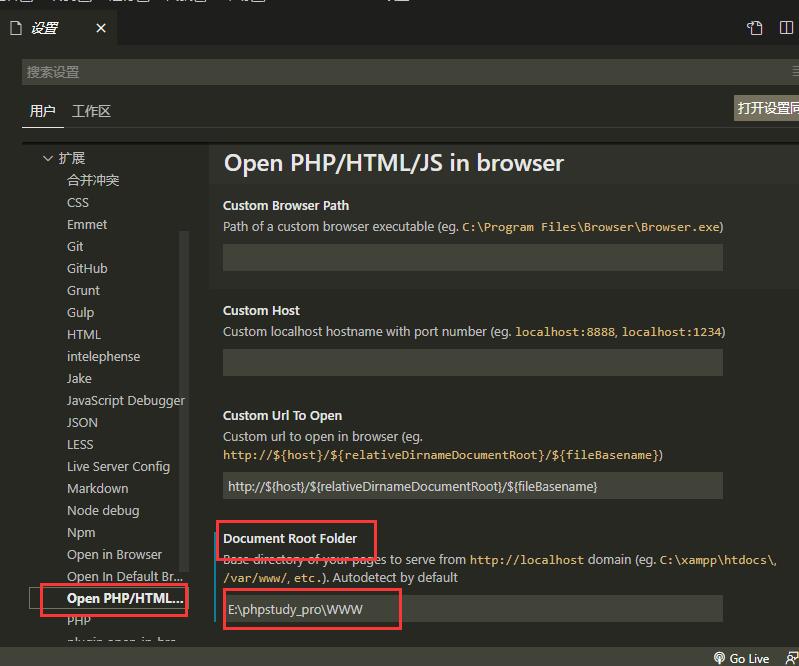The image size is (799, 666).
Task: Click the Custom Url To Open heading
Action: (x=282, y=415)
